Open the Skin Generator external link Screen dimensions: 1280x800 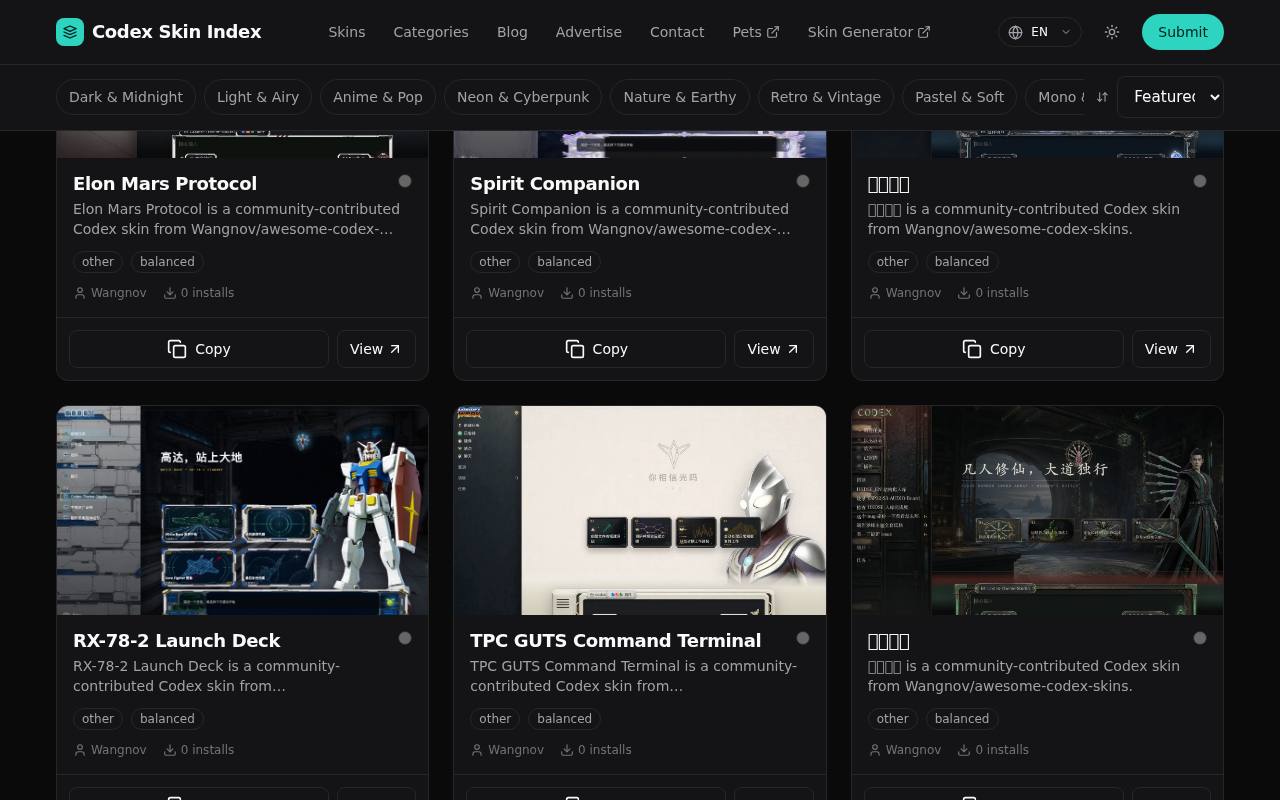click(869, 32)
